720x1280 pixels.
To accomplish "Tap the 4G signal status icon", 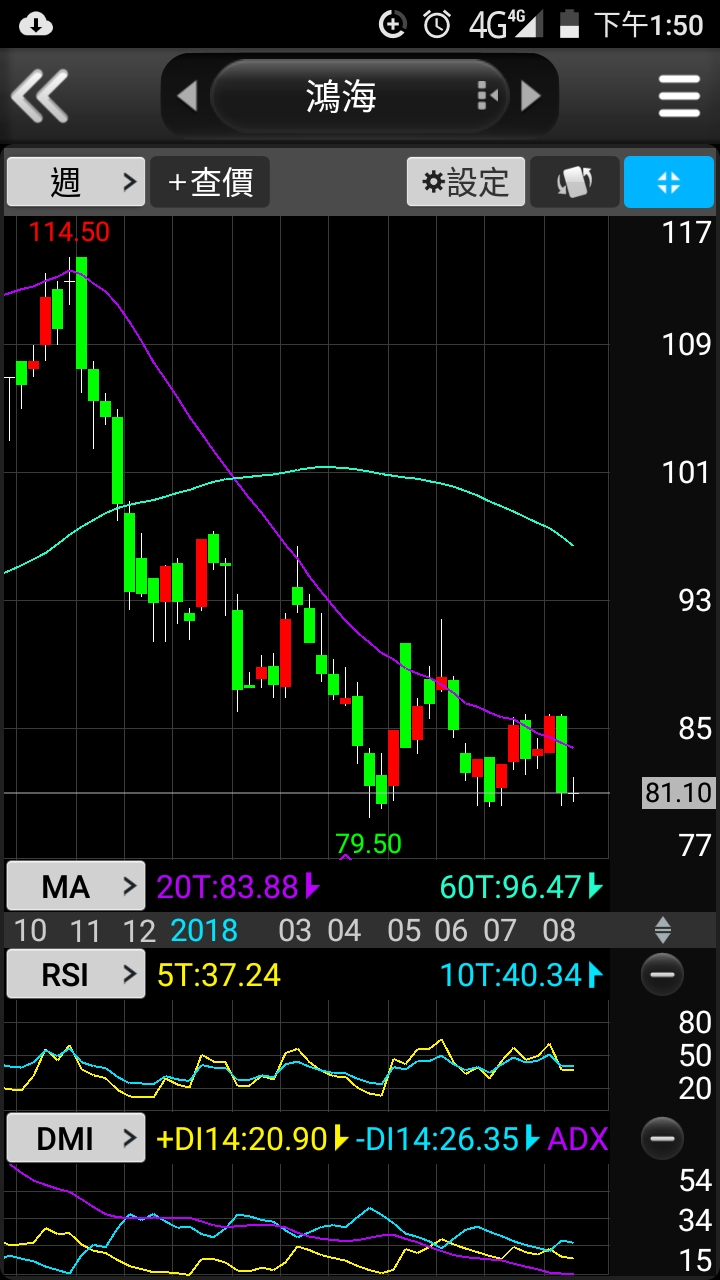I will 506,23.
